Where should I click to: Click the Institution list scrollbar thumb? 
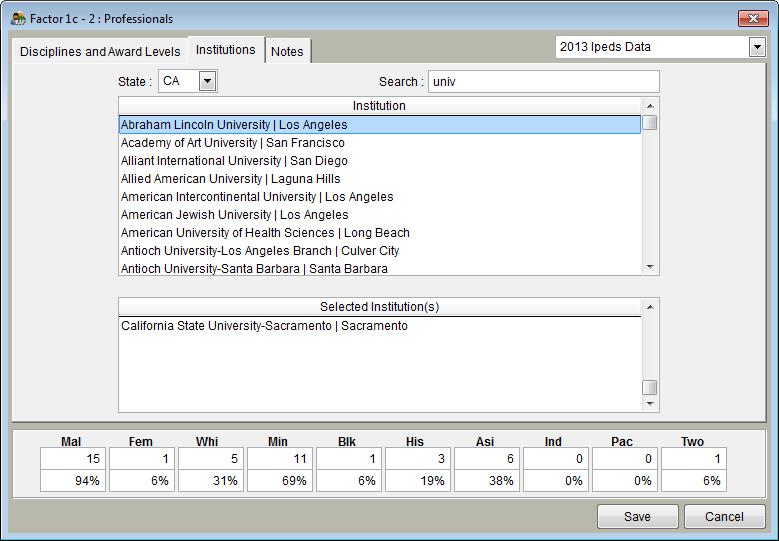coord(650,123)
